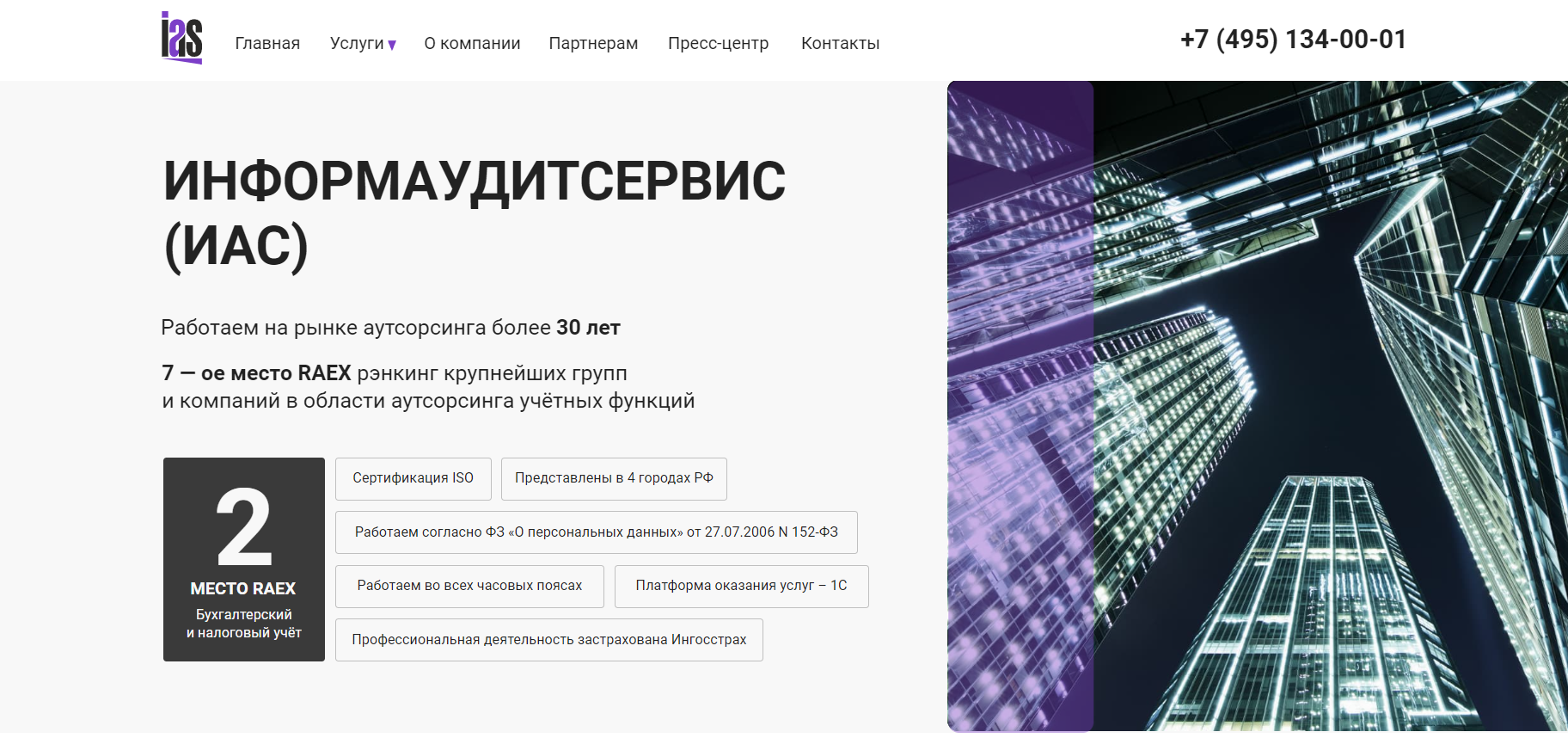Screen dimensions: 1568x738
Task: Open the Услуги menu item
Action: tap(357, 43)
